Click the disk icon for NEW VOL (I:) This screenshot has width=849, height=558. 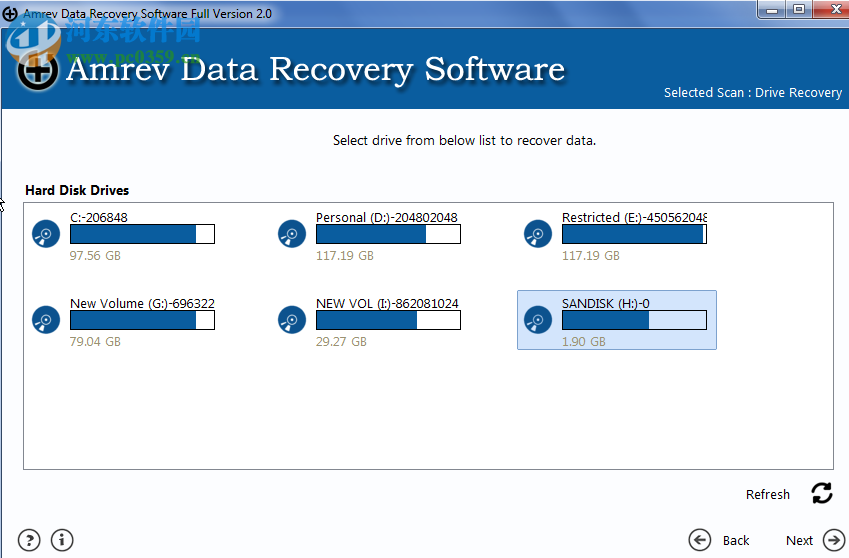pyautogui.click(x=292, y=320)
